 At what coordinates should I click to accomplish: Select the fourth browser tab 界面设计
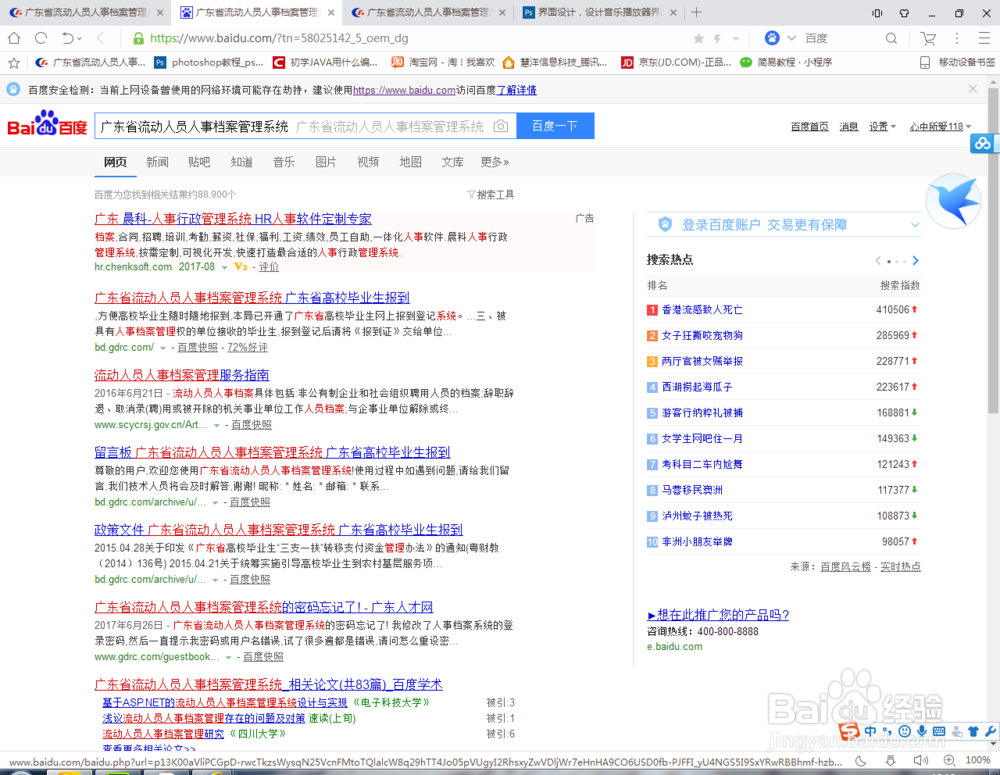[x=599, y=12]
